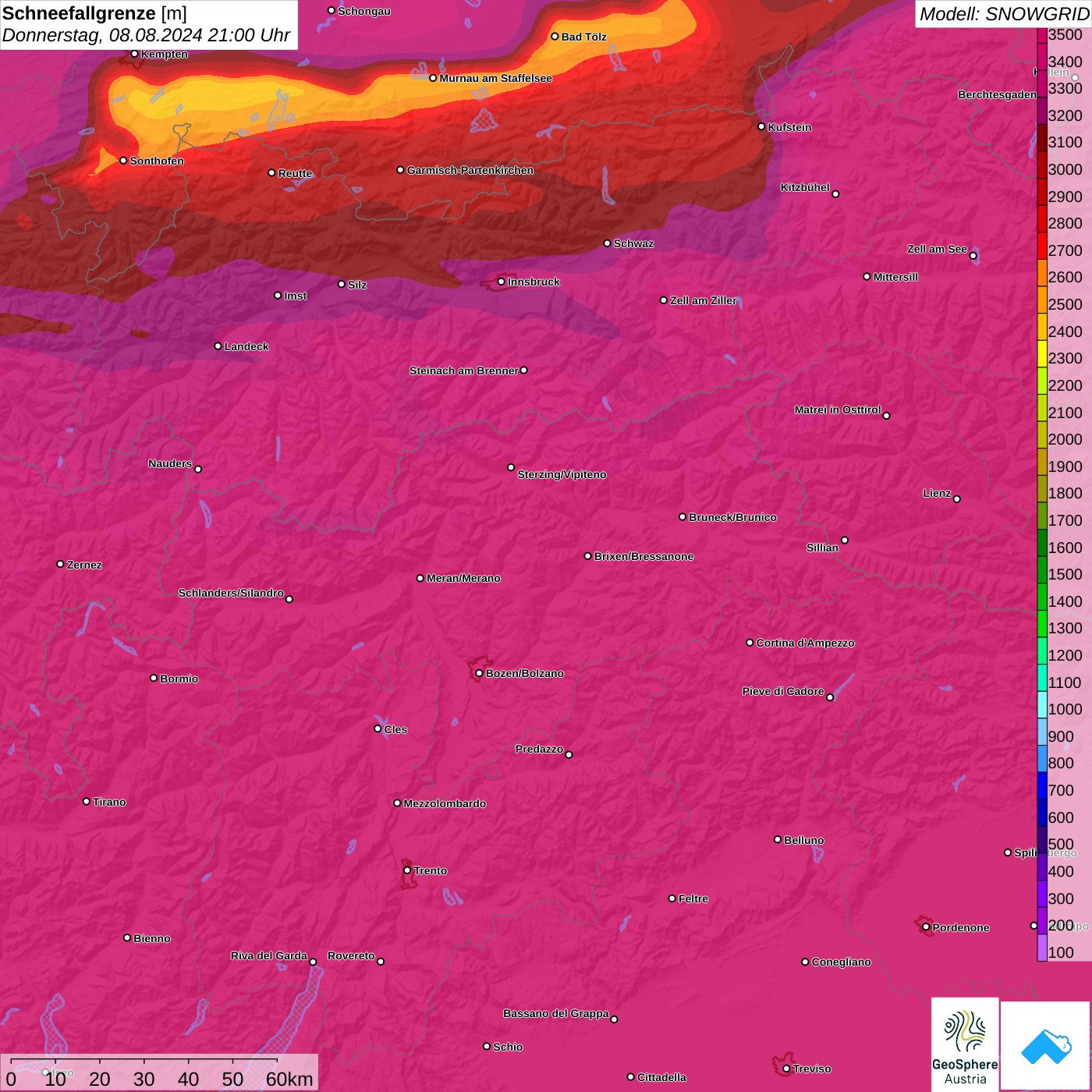Click the Murnau am Staffelsee label
Screen dimensions: 1092x1092
point(495,78)
